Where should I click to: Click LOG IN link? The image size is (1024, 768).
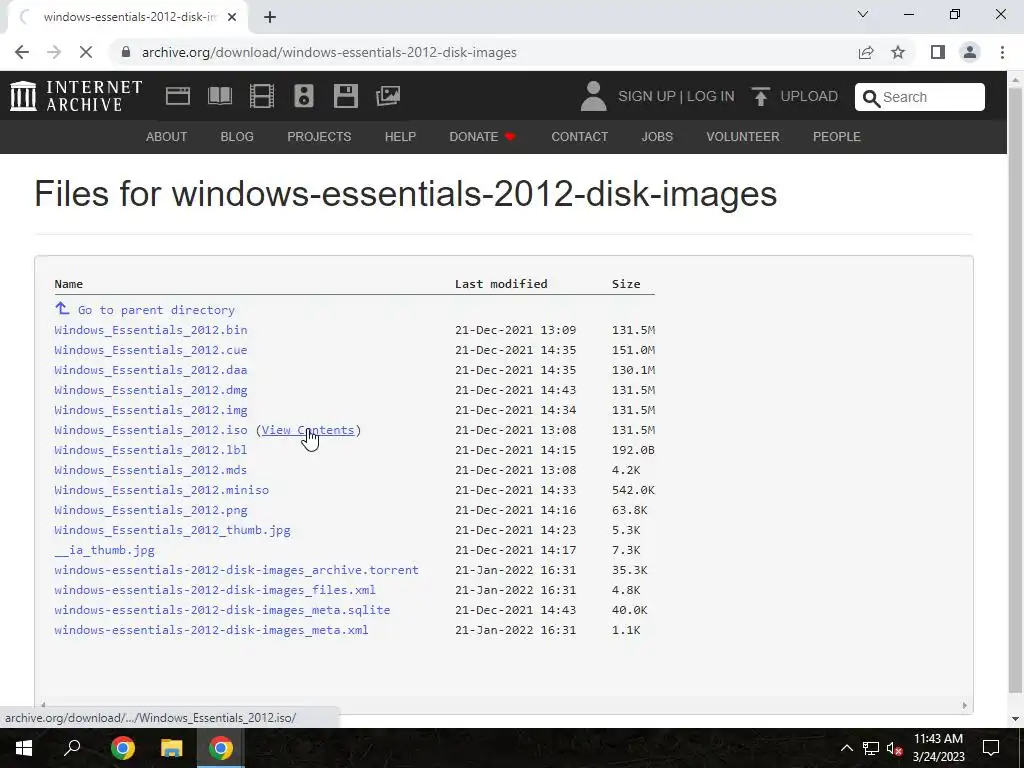[x=711, y=96]
